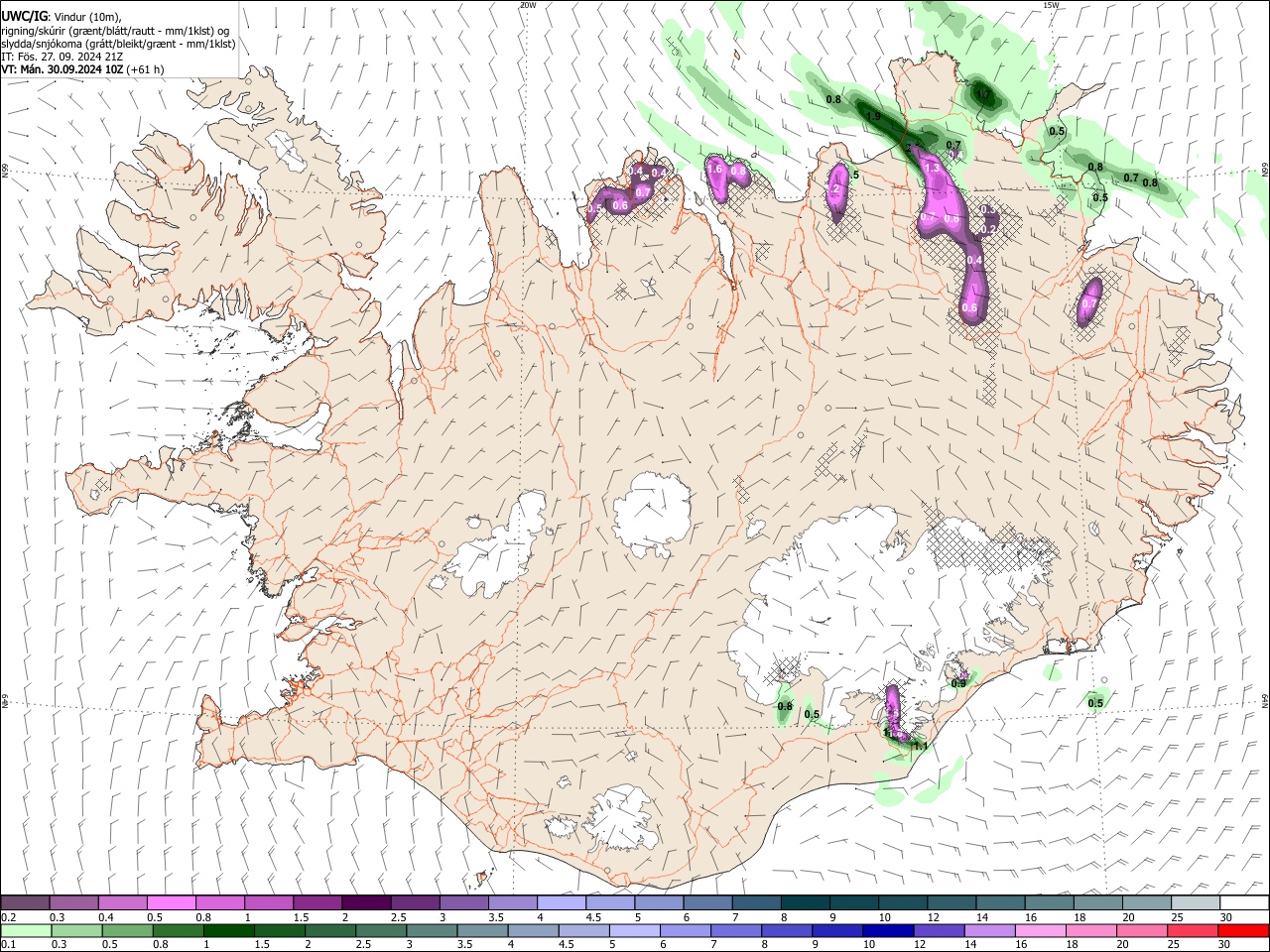Click the bright red 30 mm rain swatch
The height and width of the screenshot is (952, 1270).
click(1243, 930)
